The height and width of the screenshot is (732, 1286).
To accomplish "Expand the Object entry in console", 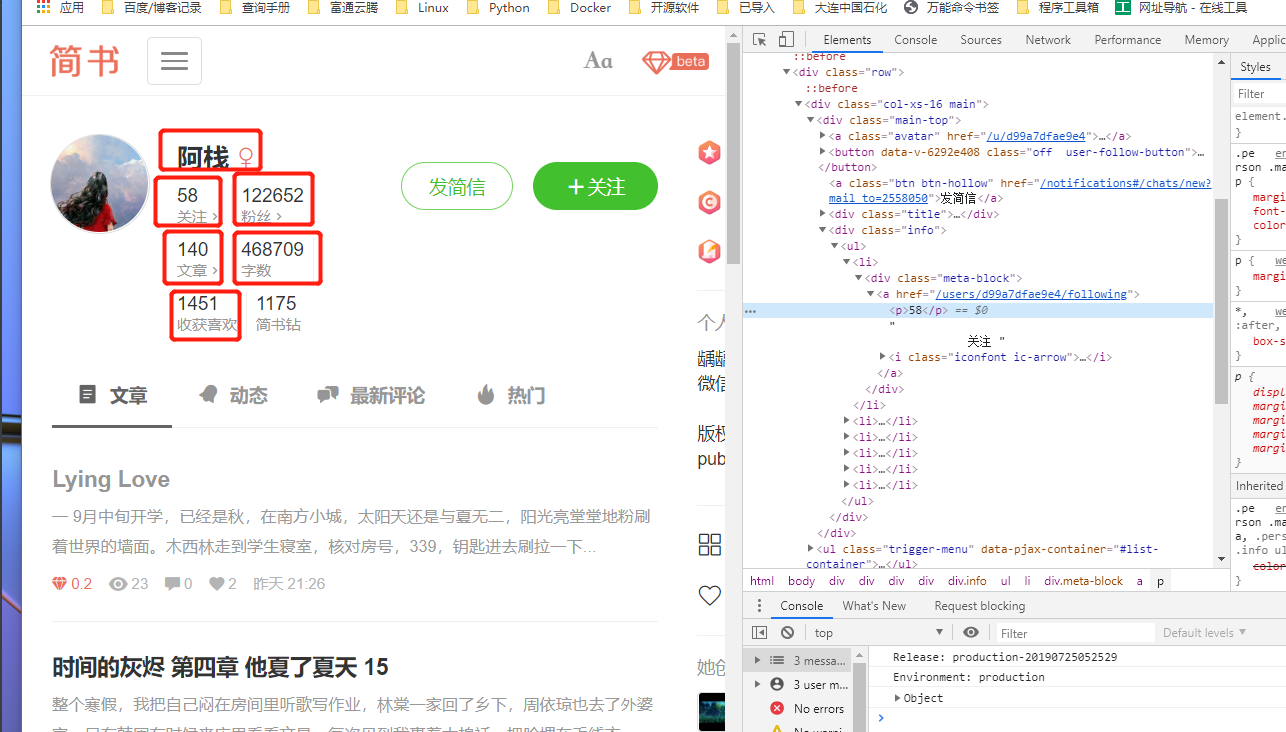I will click(898, 698).
